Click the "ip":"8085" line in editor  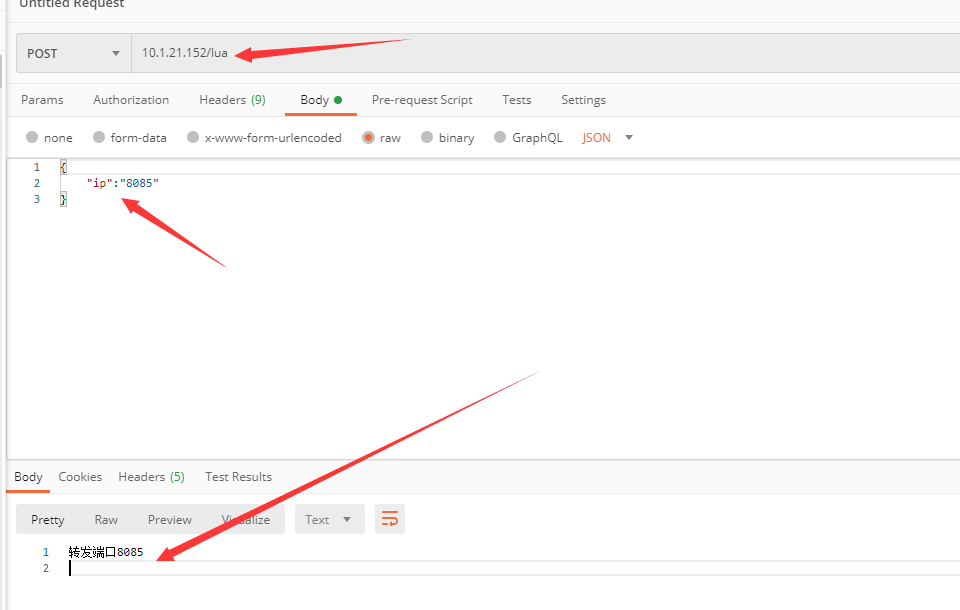(122, 183)
